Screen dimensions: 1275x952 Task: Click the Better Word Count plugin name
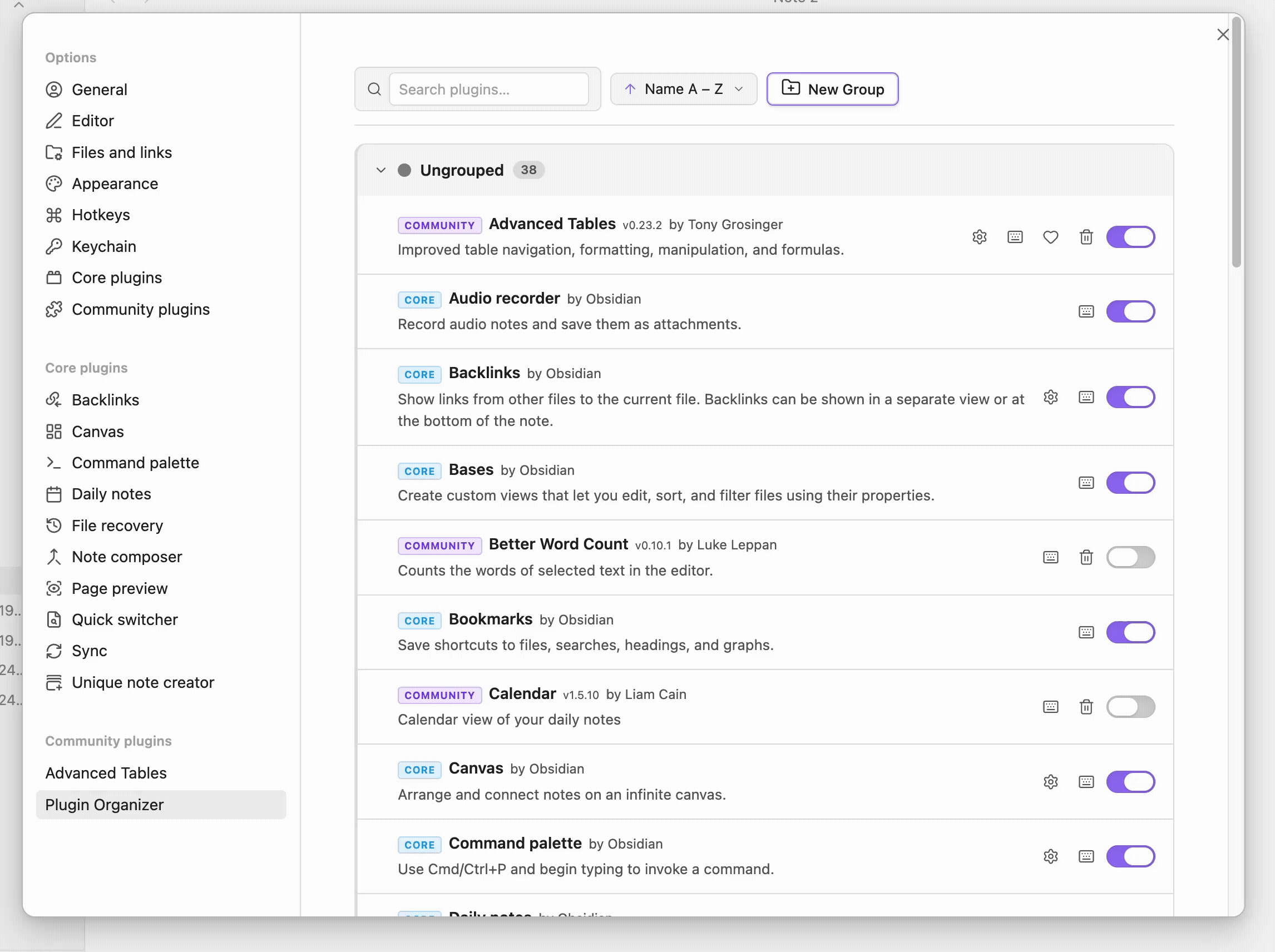click(x=558, y=544)
